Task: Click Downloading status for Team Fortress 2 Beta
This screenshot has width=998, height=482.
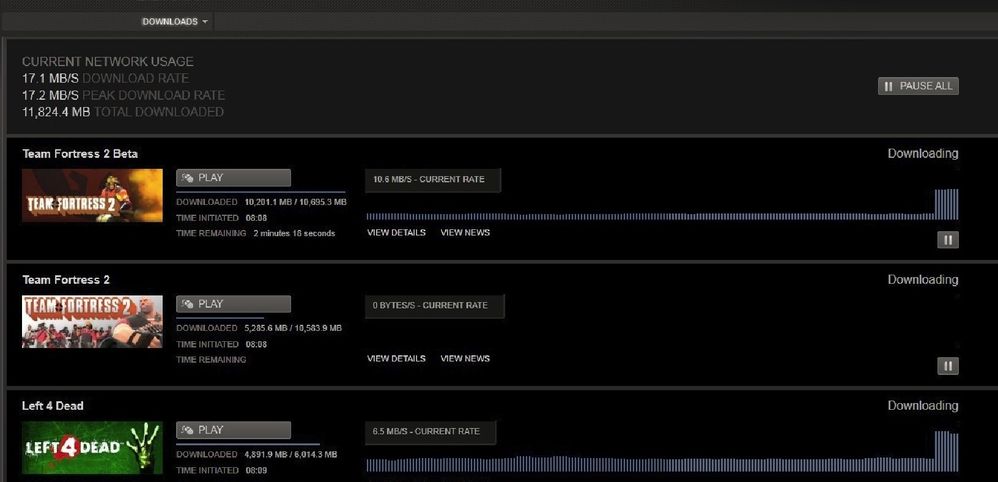Action: [x=923, y=153]
